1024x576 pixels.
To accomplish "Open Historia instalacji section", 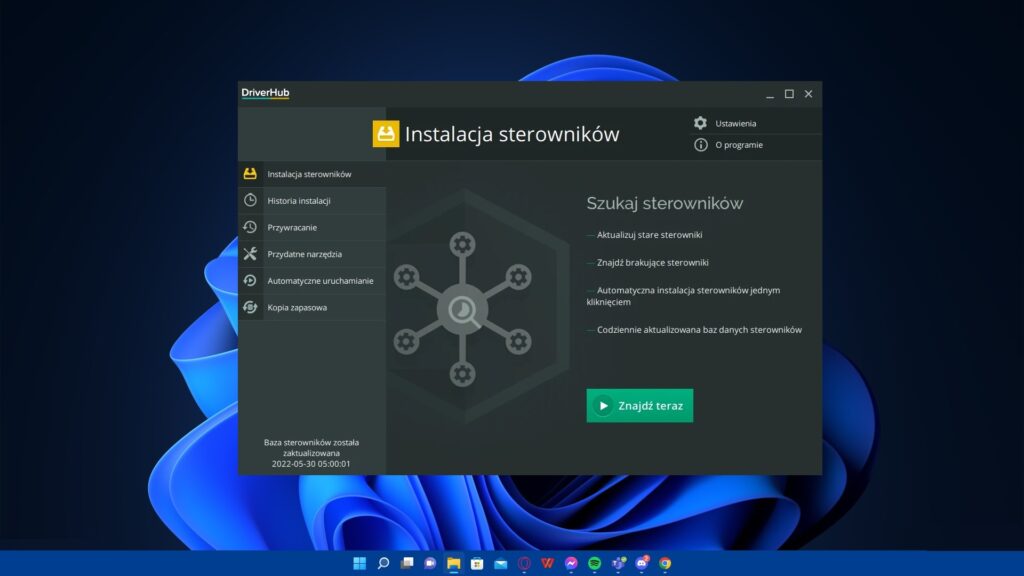I will 312,200.
